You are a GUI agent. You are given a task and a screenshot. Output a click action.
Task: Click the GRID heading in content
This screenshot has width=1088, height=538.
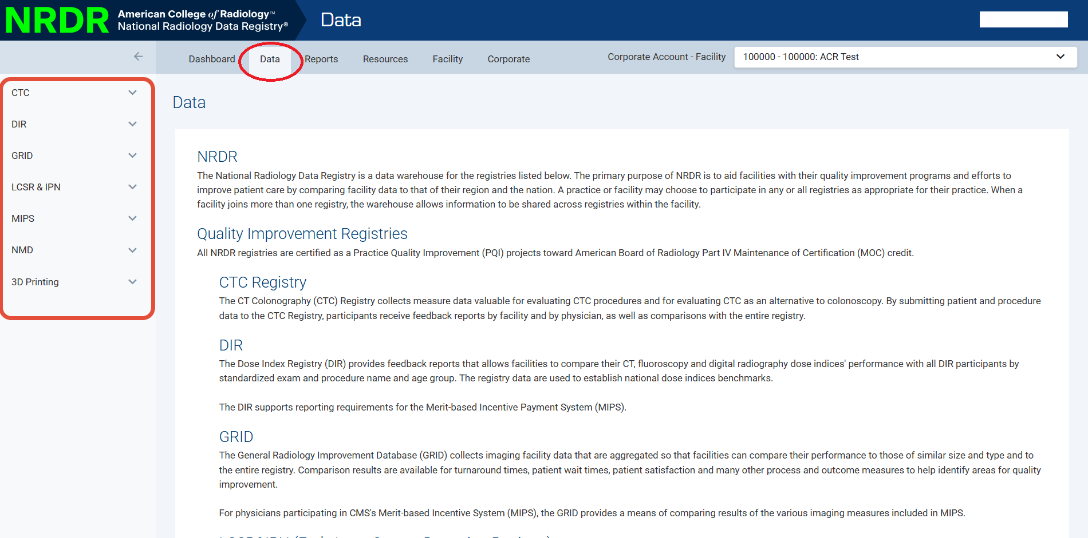point(236,437)
